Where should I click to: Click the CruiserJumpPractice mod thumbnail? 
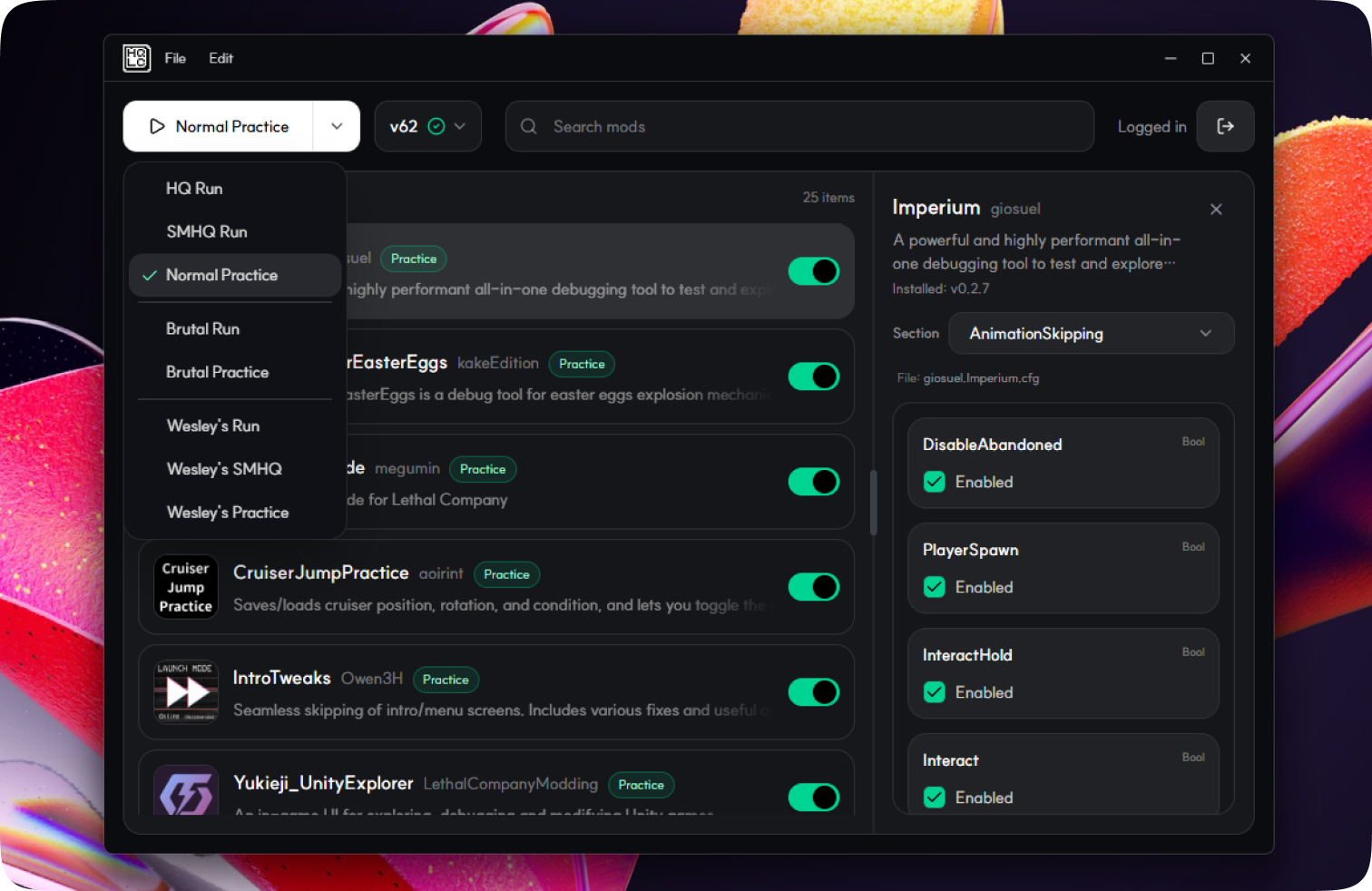[186, 587]
